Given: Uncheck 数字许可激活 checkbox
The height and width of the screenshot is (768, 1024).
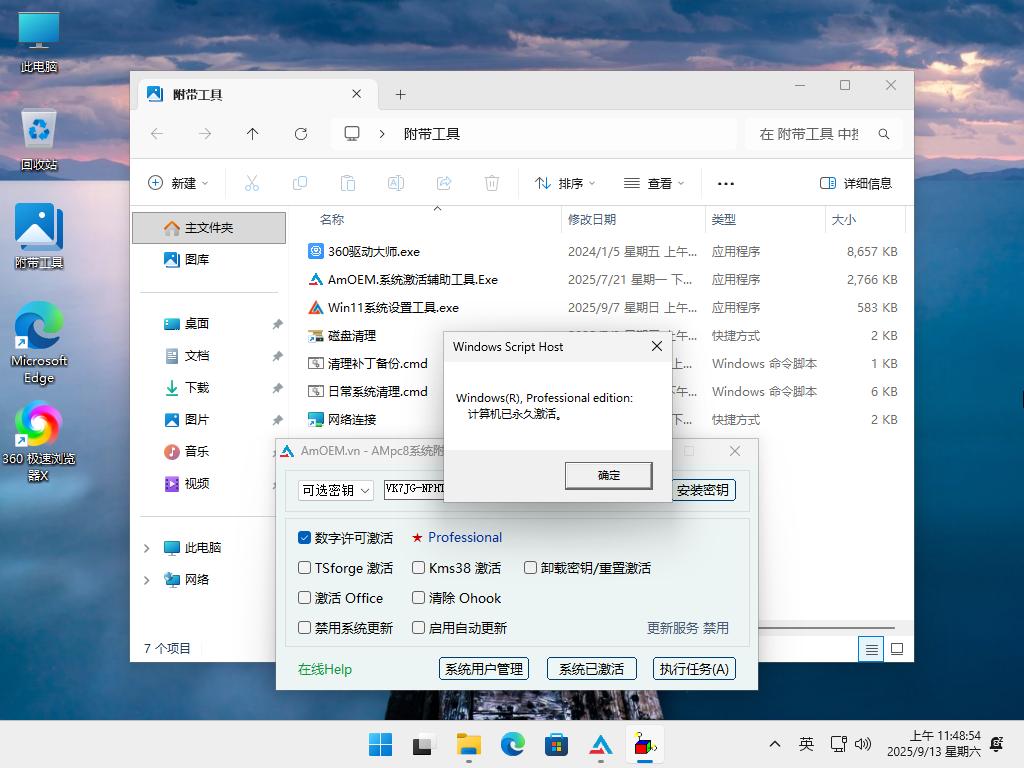Looking at the screenshot, I should coord(304,537).
